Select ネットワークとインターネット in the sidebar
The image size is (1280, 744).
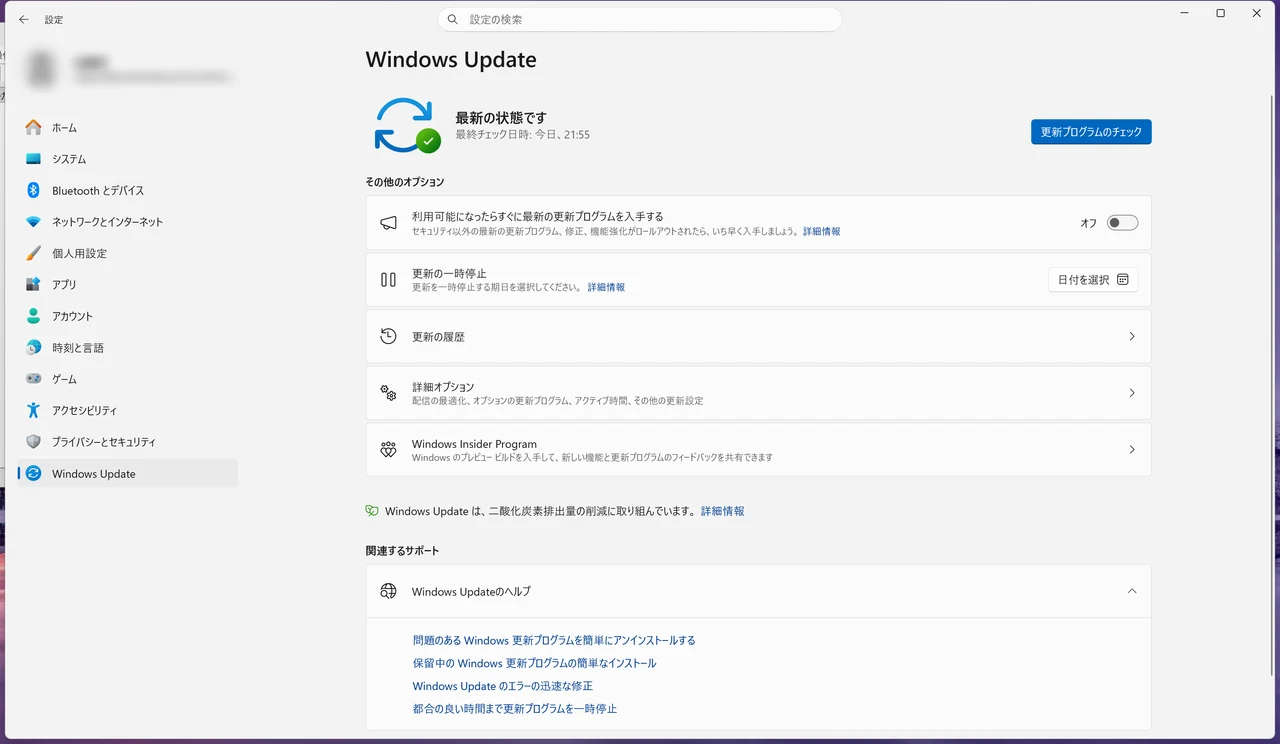coord(128,222)
